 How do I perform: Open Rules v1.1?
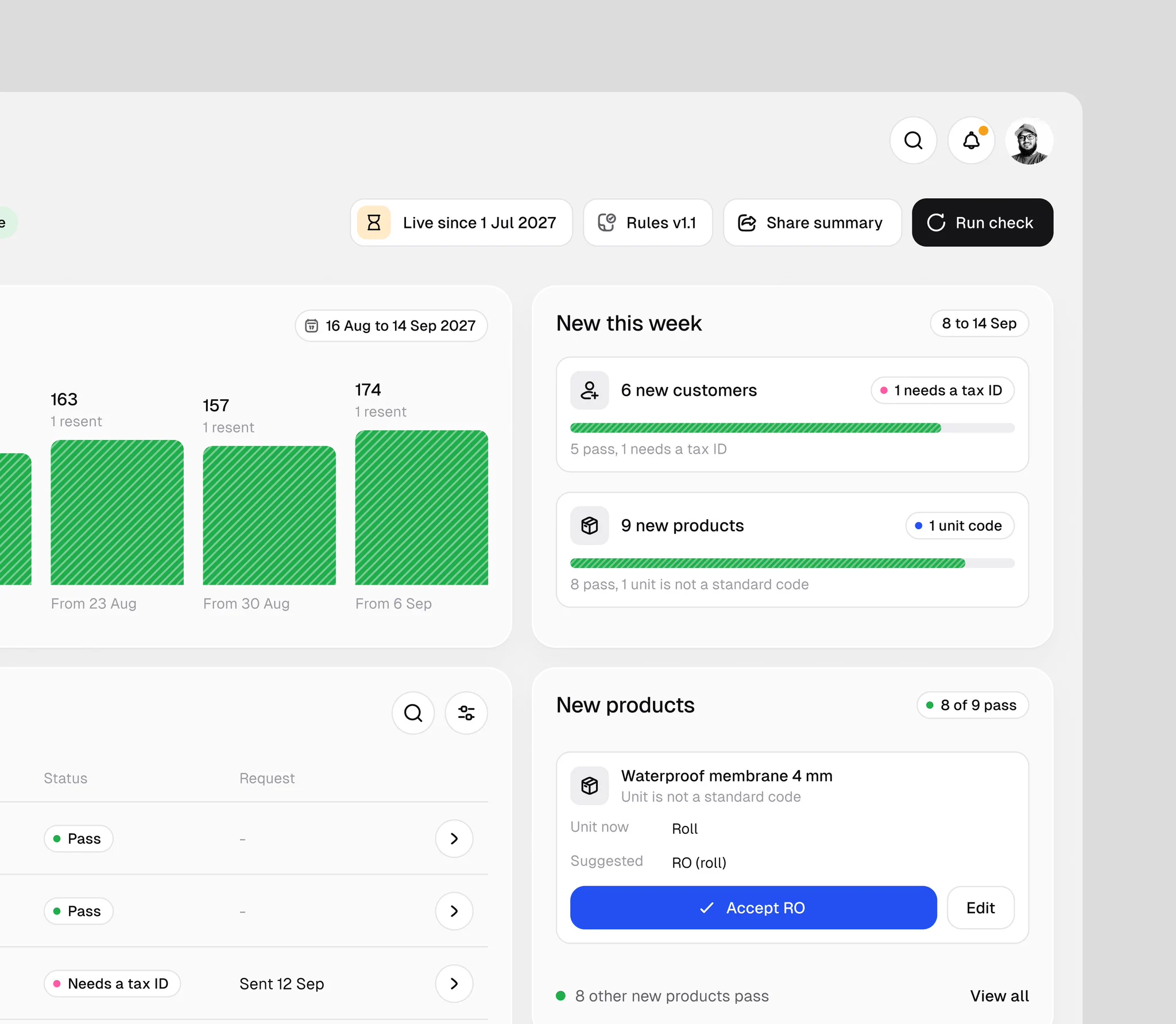coord(648,223)
